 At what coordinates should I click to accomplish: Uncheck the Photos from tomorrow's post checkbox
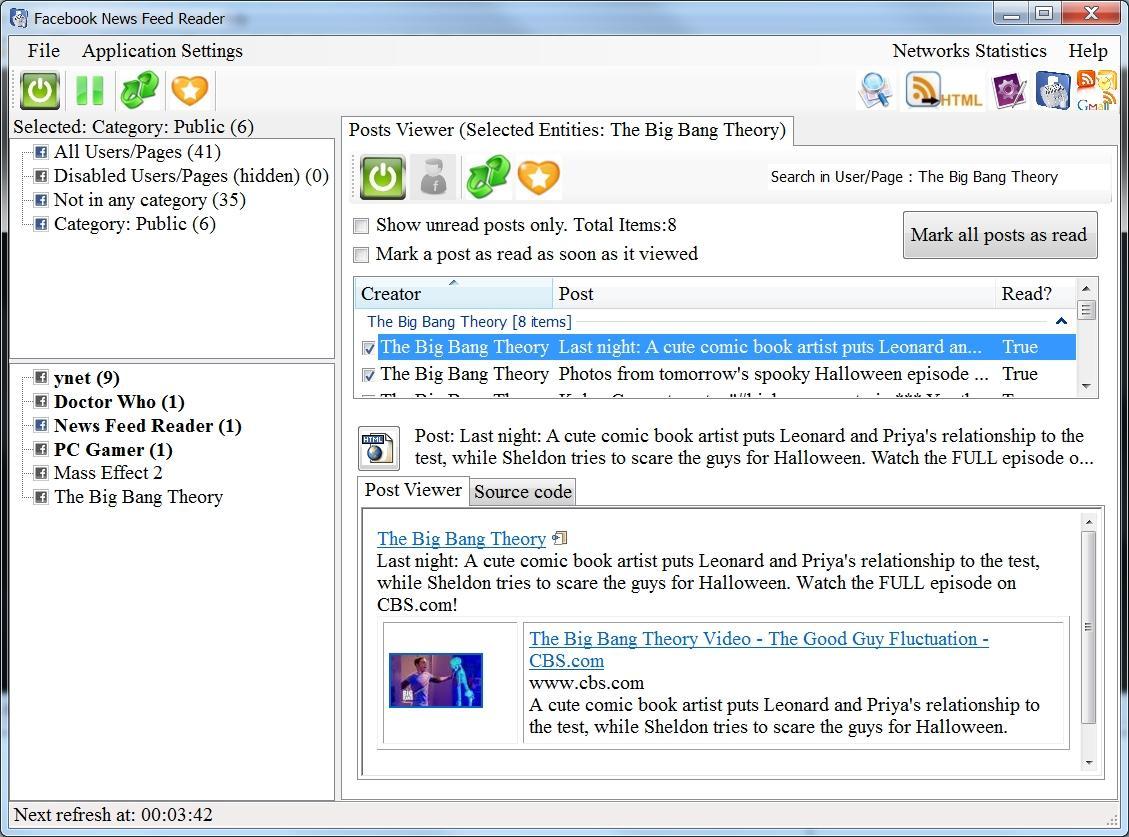(369, 375)
